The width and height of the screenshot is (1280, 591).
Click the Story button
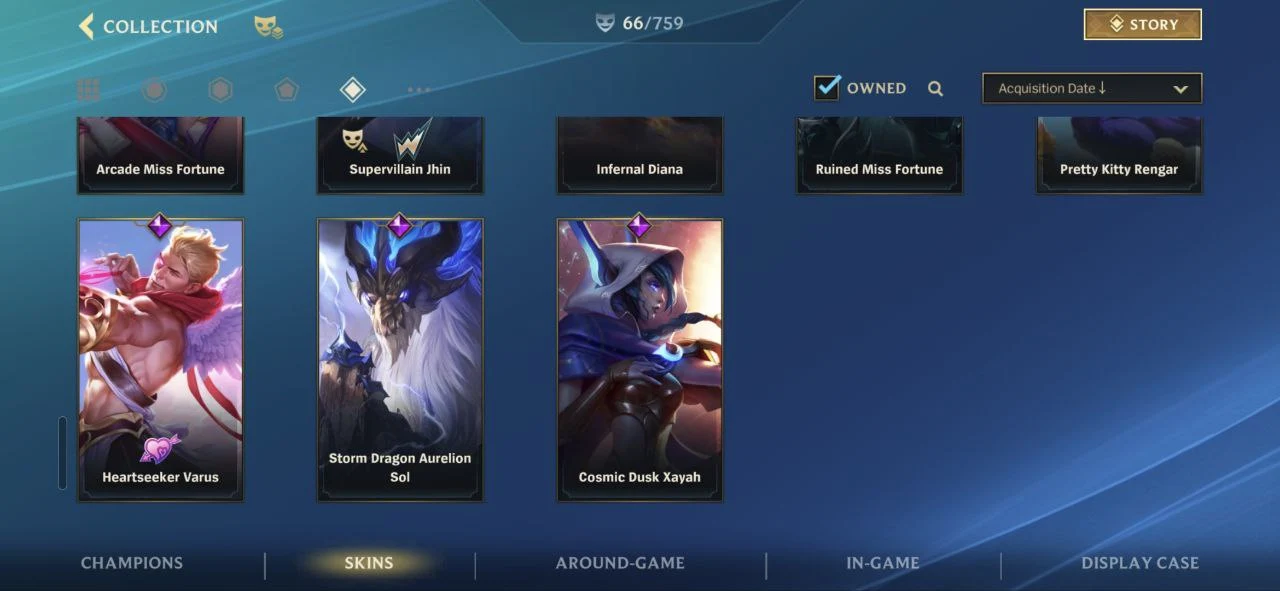pos(1143,25)
